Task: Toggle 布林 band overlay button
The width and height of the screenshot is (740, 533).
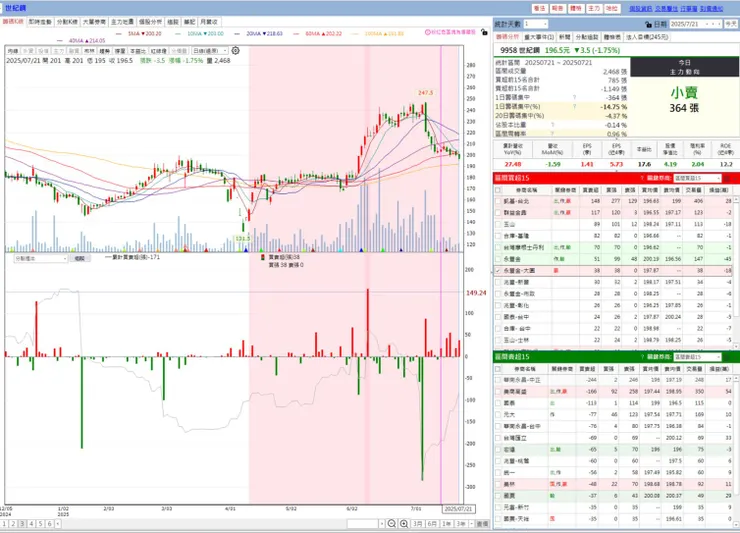Action: [x=89, y=51]
